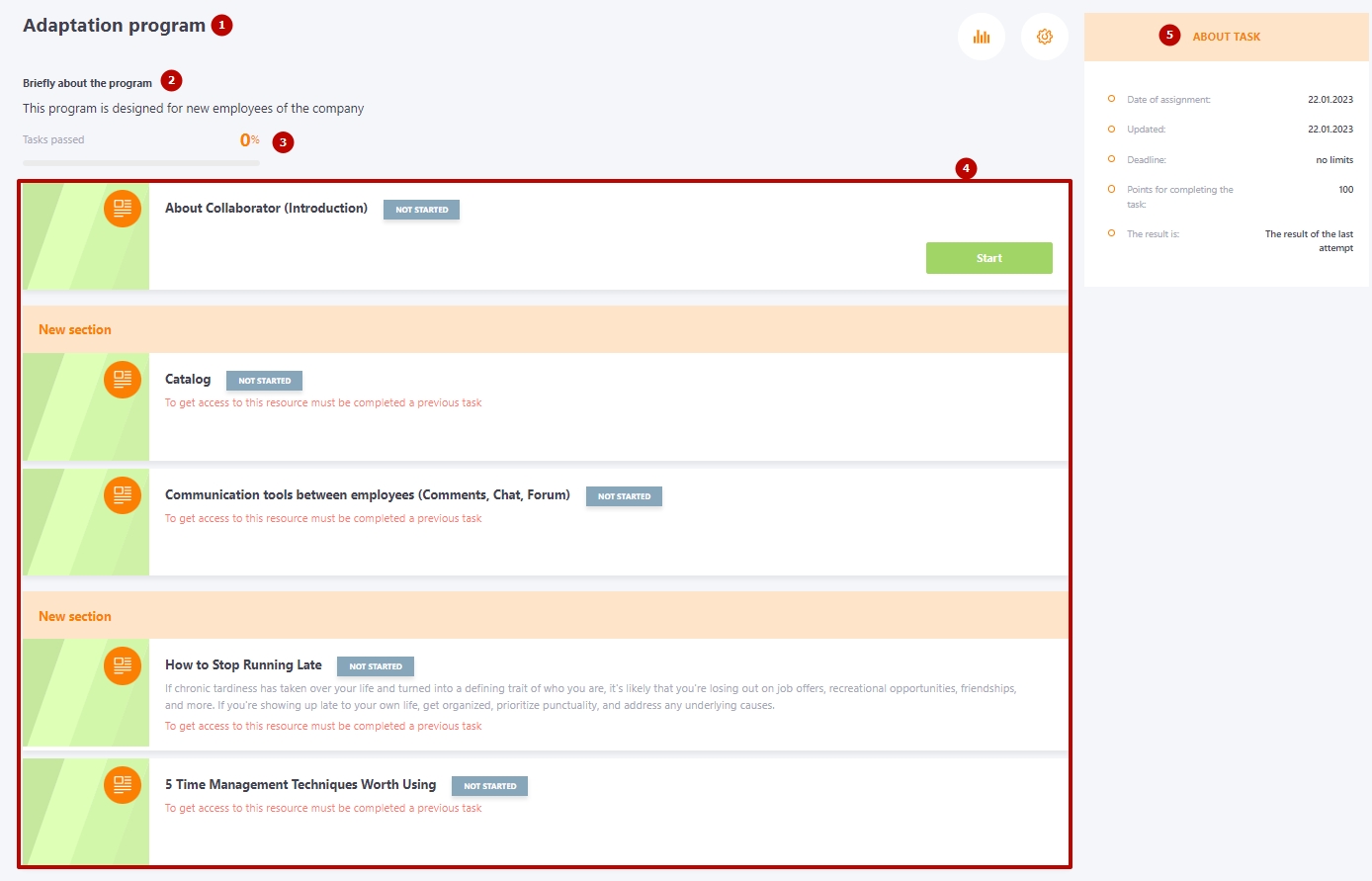
Task: Click the Communication tools task's document icon
Action: coord(123,495)
